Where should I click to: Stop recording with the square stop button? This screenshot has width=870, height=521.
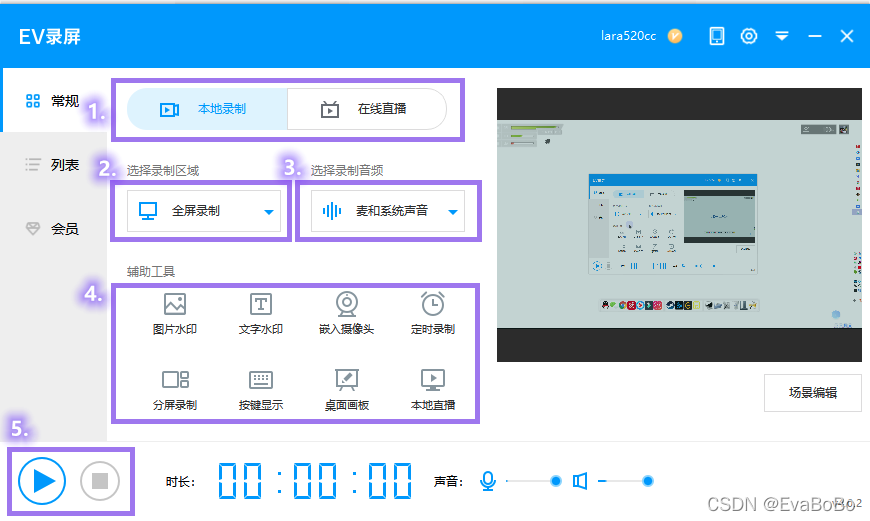coord(100,480)
